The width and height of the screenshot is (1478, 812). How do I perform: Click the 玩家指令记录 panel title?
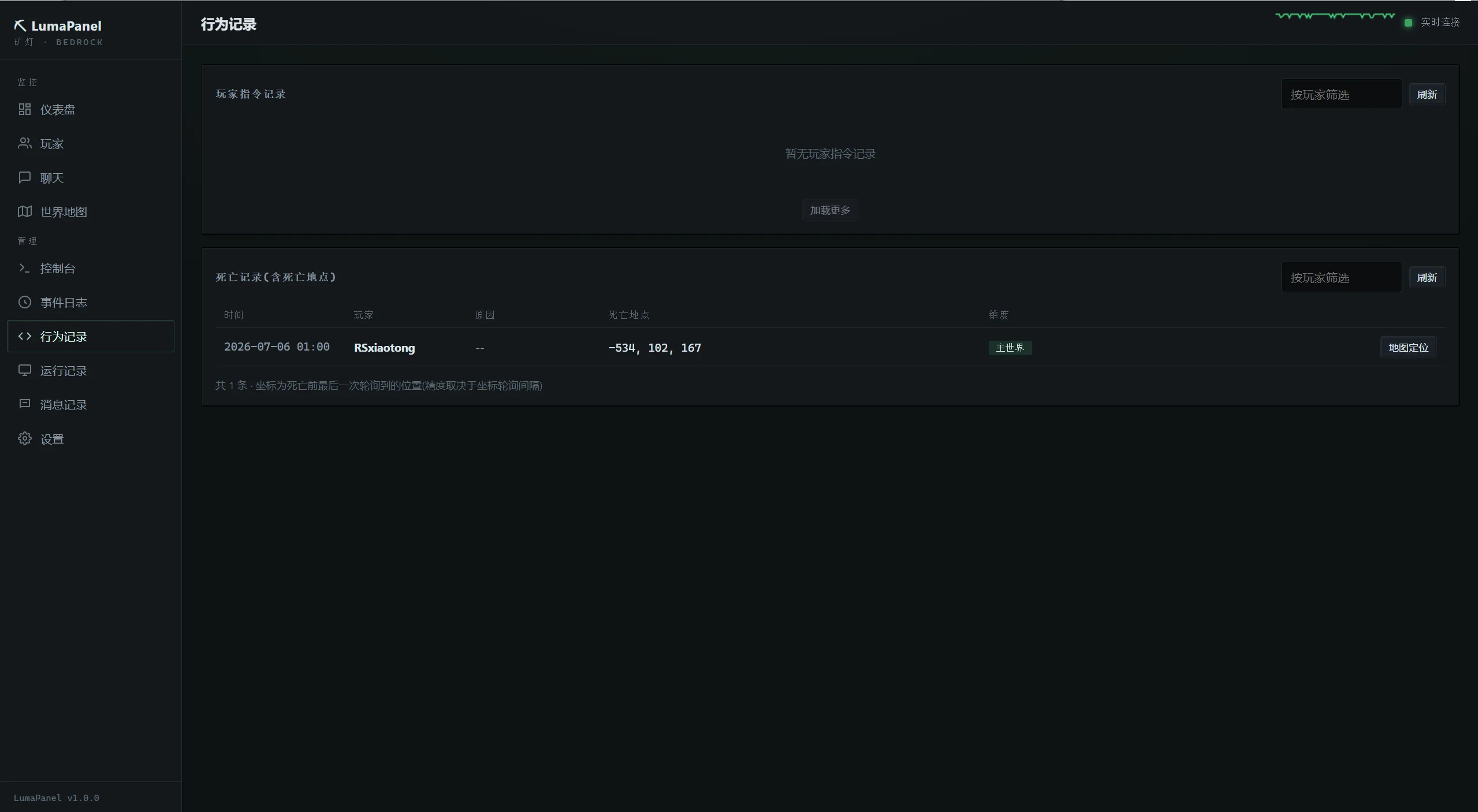(251, 94)
